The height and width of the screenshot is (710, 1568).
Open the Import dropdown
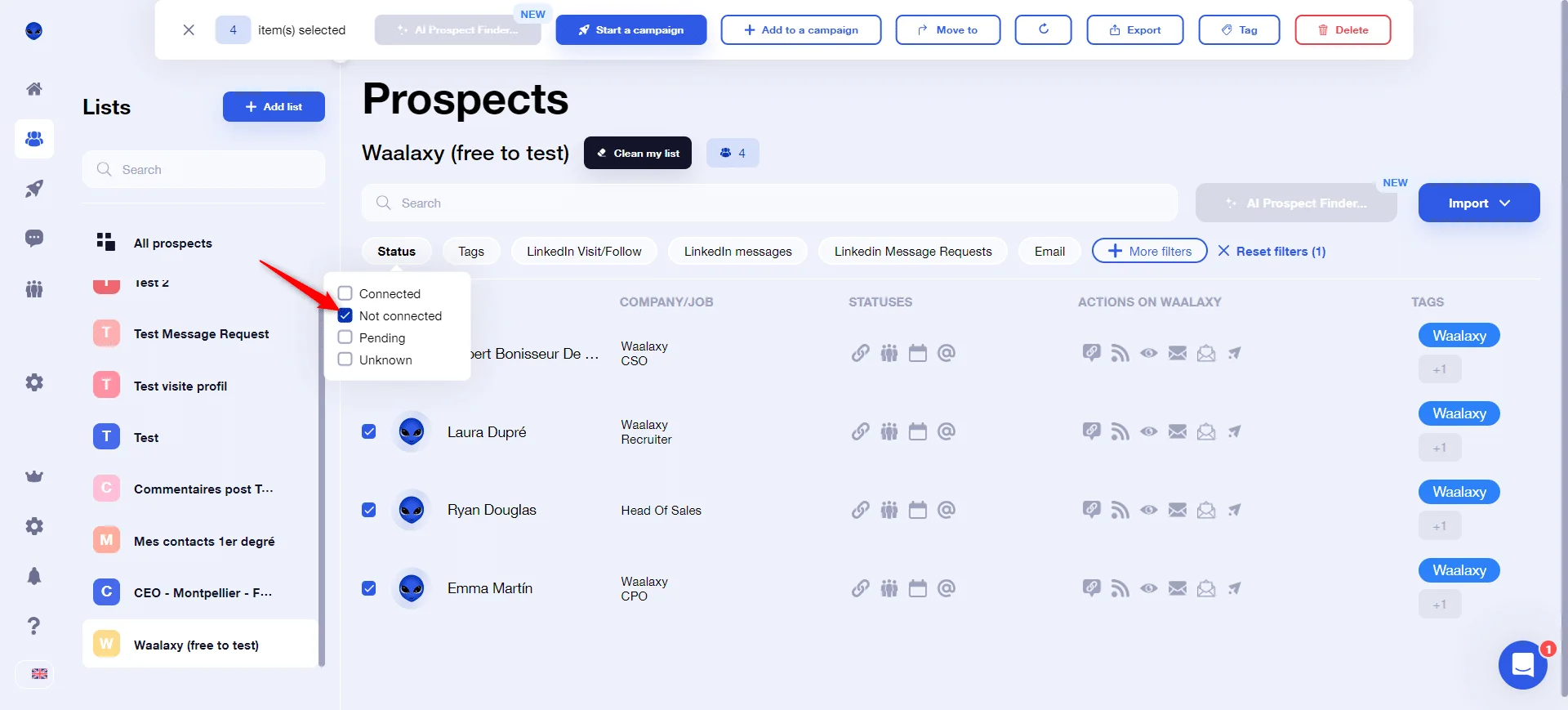pos(1479,203)
